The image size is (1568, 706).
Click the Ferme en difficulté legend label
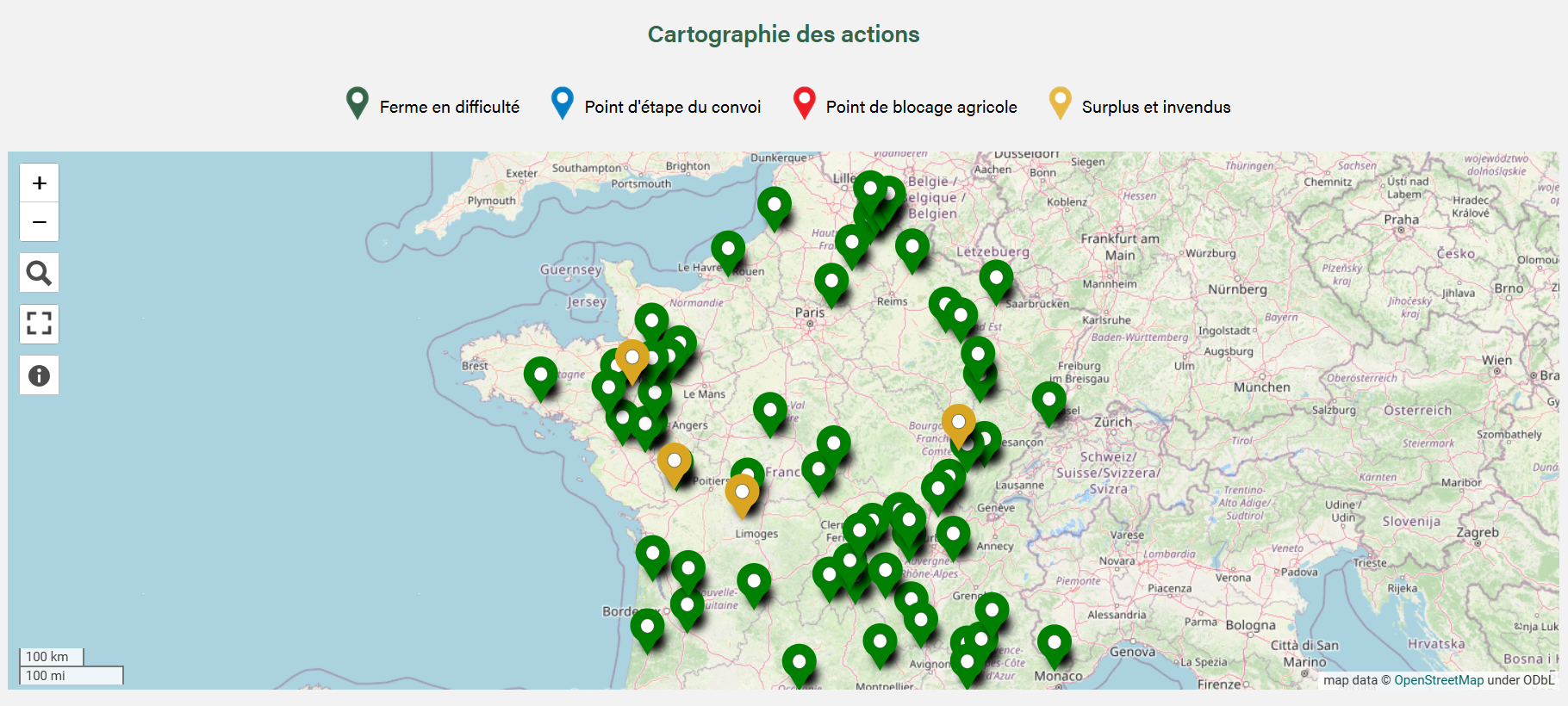pos(450,107)
